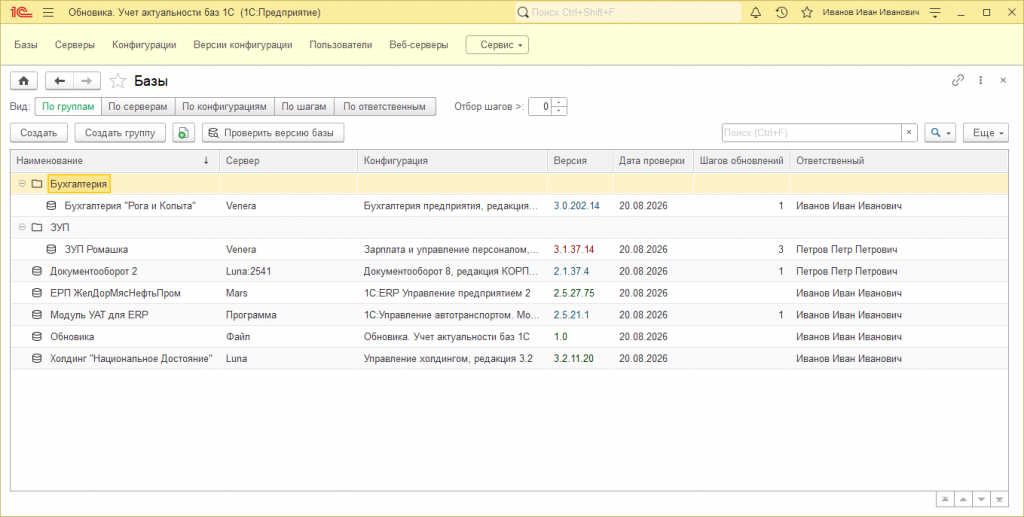Open the Версии конфигурации section
This screenshot has width=1024, height=517.
coord(243,45)
